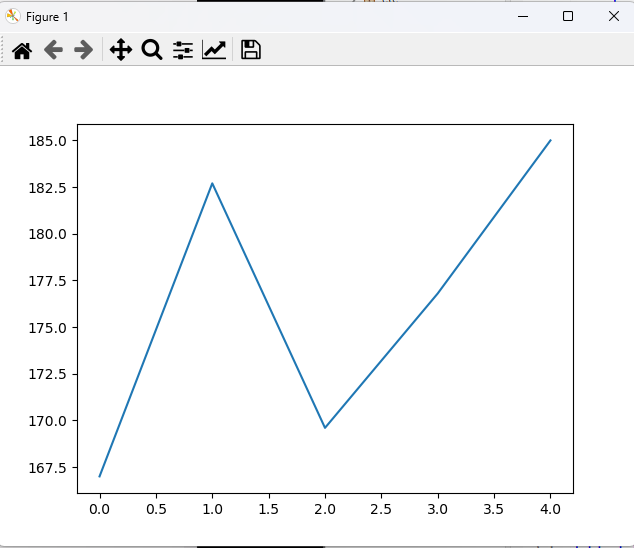Viewport: 634px width, 548px height.
Task: Click the y-axis label 177.5
Action: point(47,281)
